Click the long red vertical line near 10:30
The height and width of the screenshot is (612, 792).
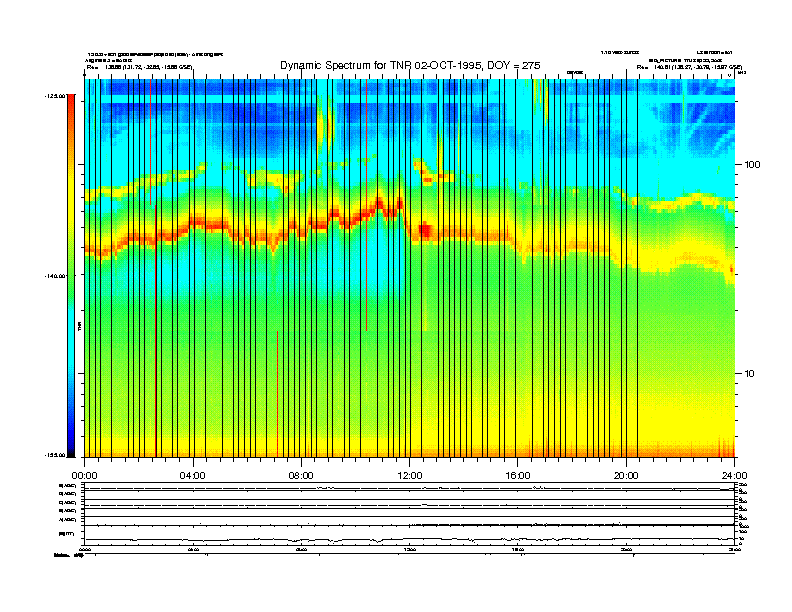tap(367, 205)
